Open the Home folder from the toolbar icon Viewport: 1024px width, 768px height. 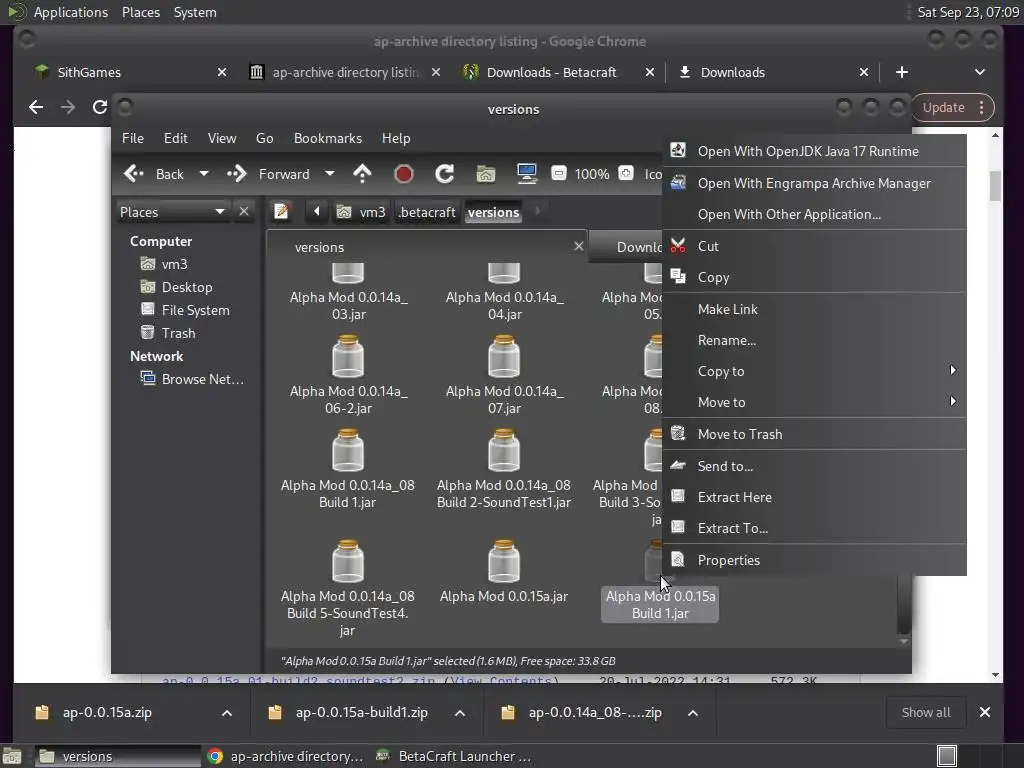(485, 174)
